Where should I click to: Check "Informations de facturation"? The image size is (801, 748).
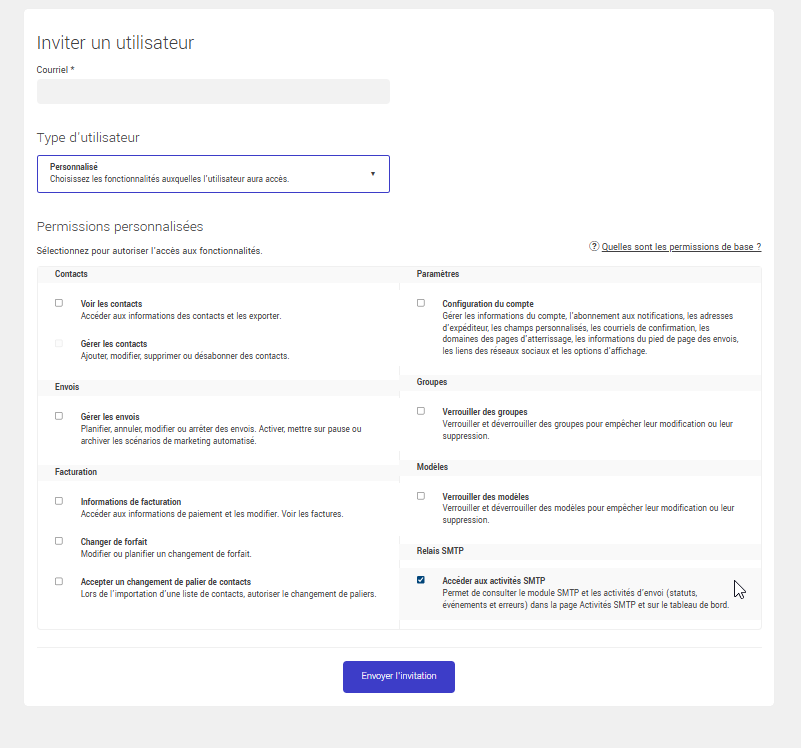coord(58,500)
